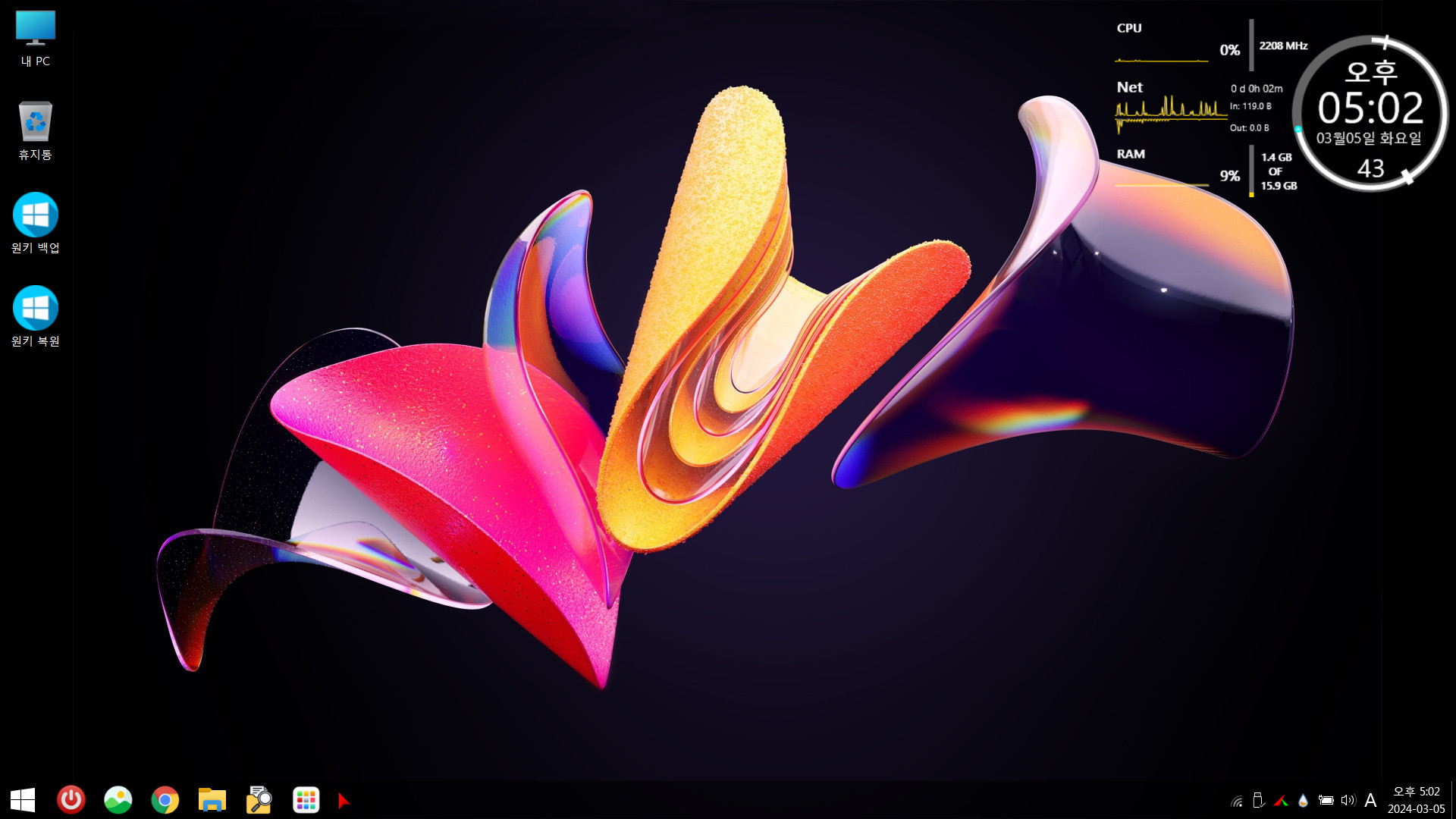Launch the image viewer taskbar icon
Image resolution: width=1456 pixels, height=819 pixels.
(x=118, y=800)
